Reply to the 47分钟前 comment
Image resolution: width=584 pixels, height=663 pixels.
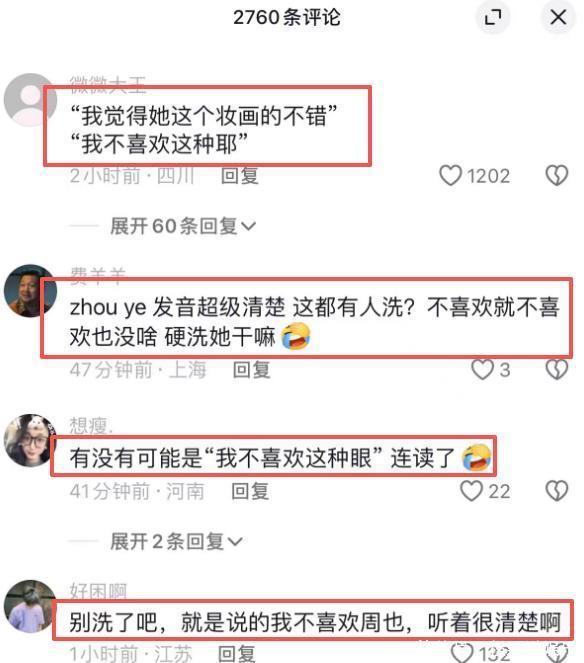point(252,370)
